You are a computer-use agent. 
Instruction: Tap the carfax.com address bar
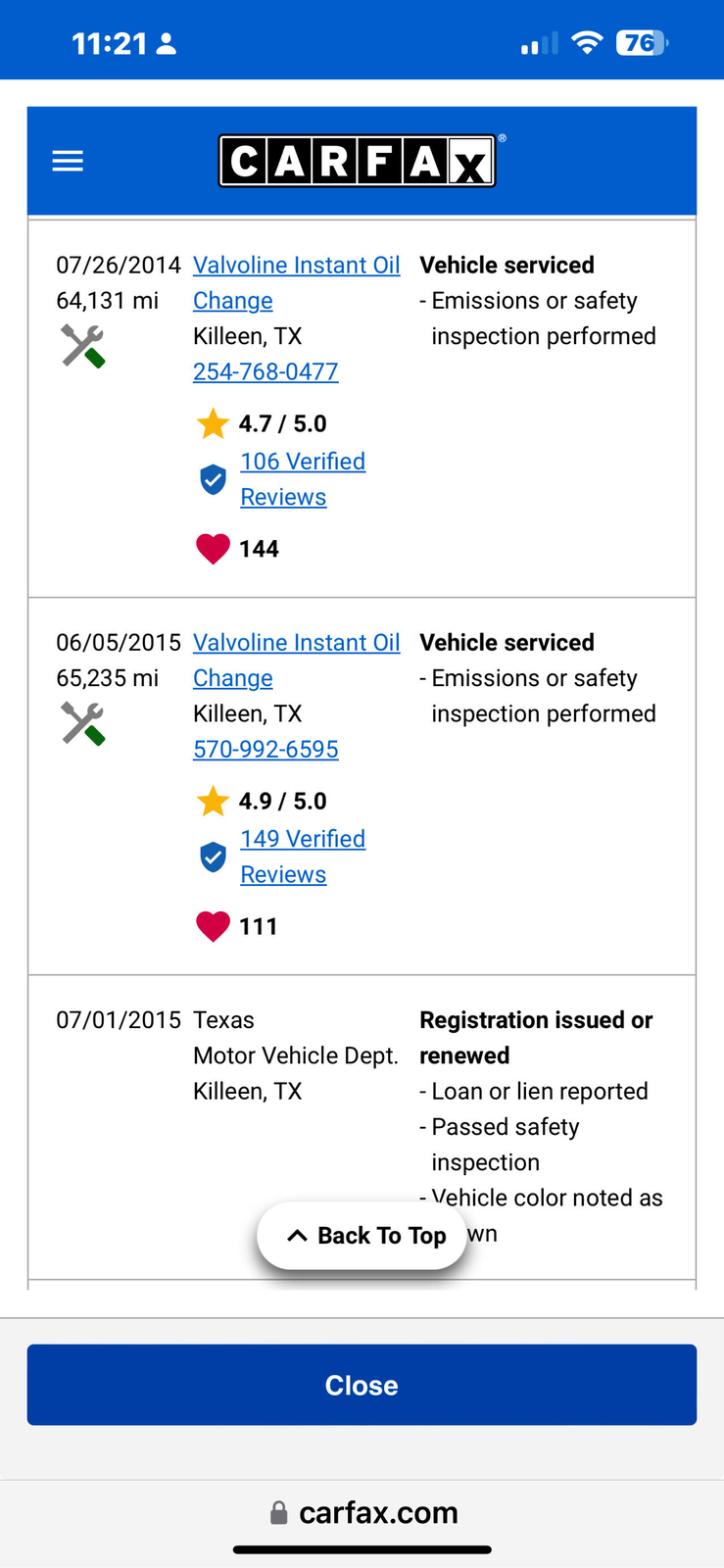coord(362,1512)
